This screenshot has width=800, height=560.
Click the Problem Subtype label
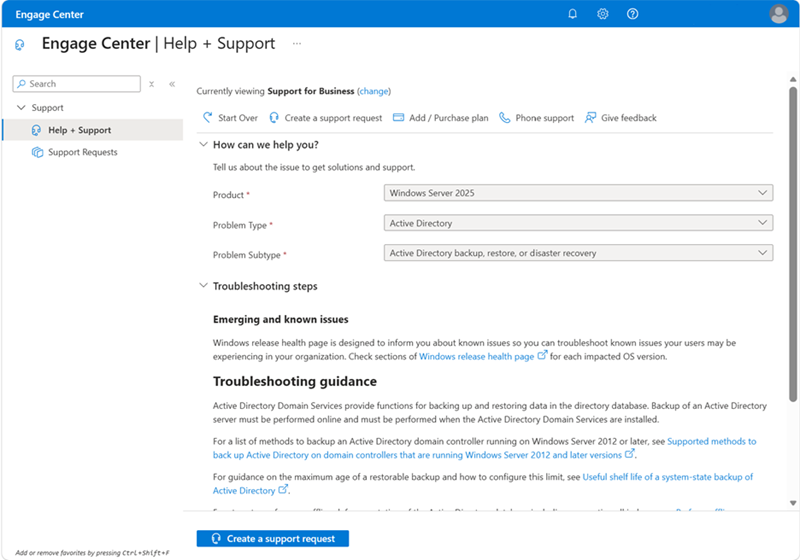246,255
